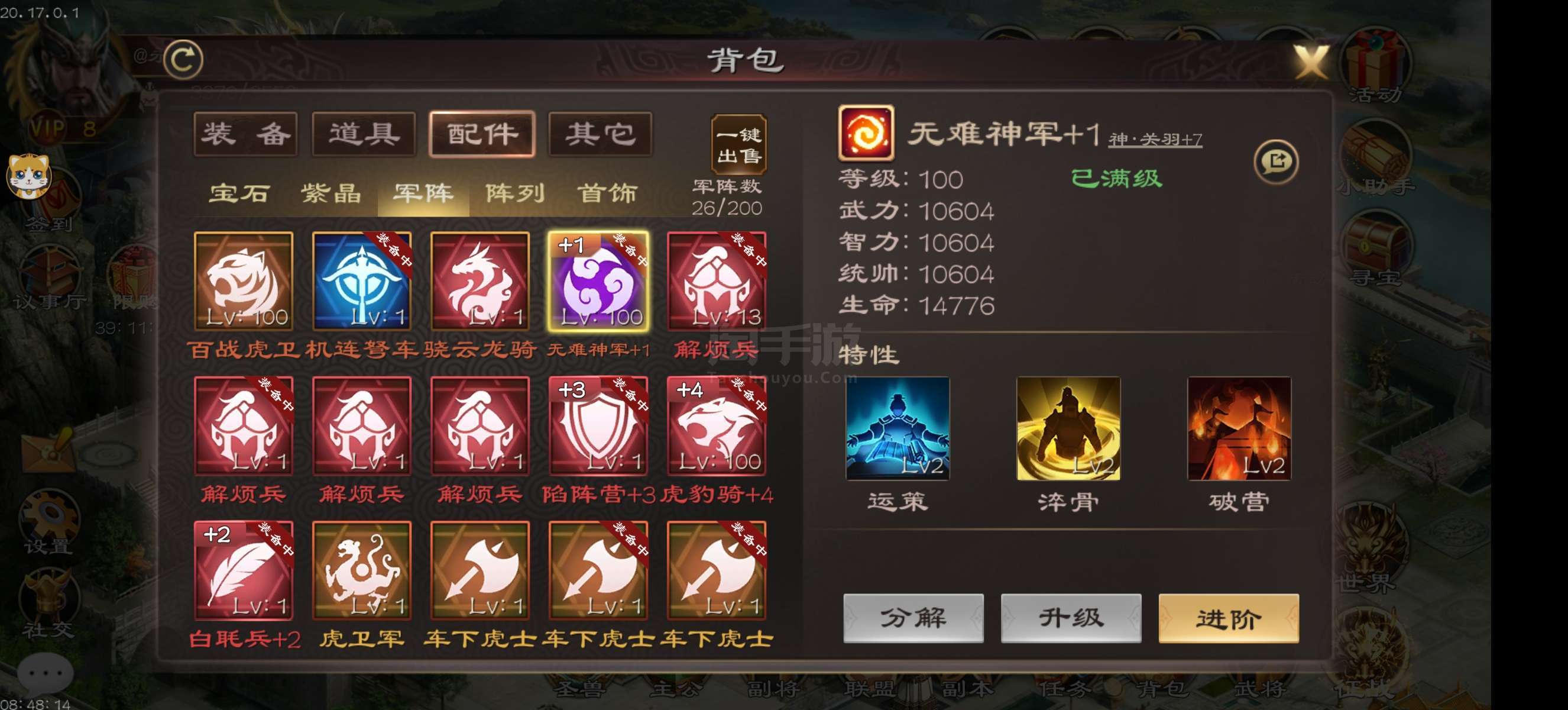Image resolution: width=1568 pixels, height=710 pixels.
Task: Open the 神·关羽+7 hero link
Action: [x=1155, y=140]
